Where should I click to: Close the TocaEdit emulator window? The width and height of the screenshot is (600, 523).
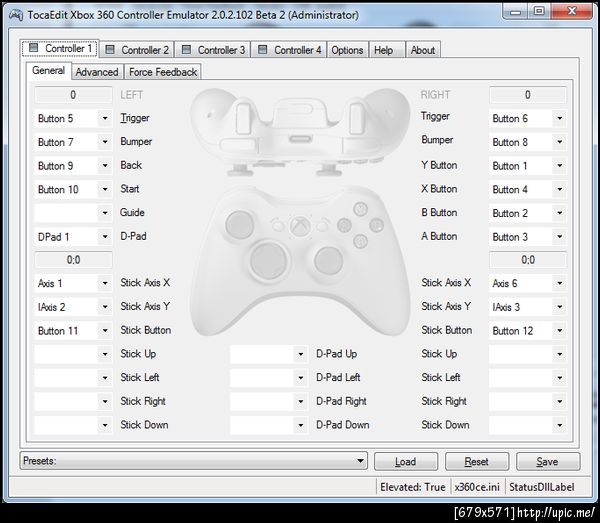click(572, 11)
